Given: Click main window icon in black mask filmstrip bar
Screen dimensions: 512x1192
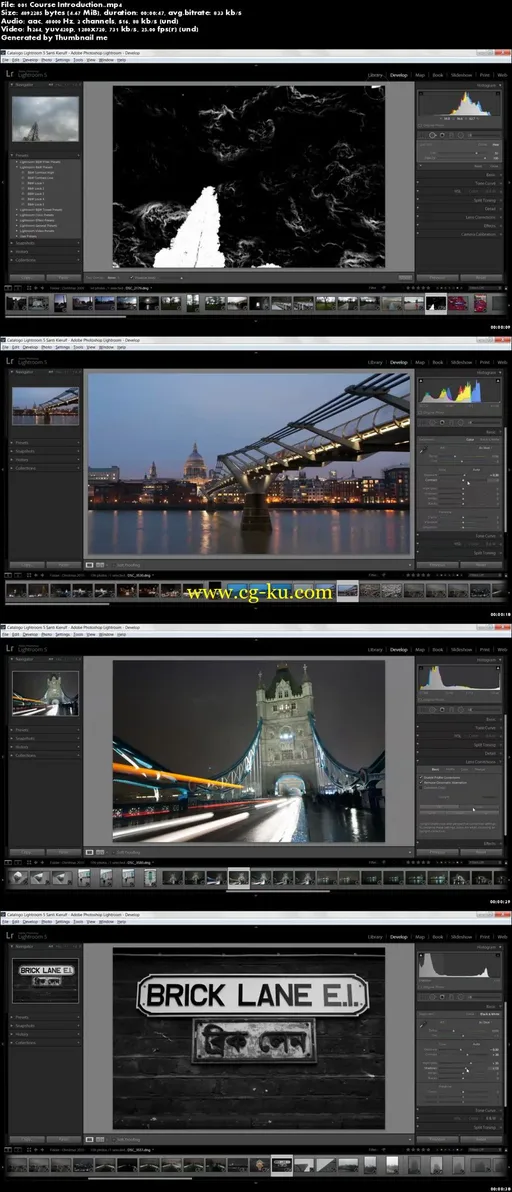Looking at the screenshot, I should tap(8, 288).
